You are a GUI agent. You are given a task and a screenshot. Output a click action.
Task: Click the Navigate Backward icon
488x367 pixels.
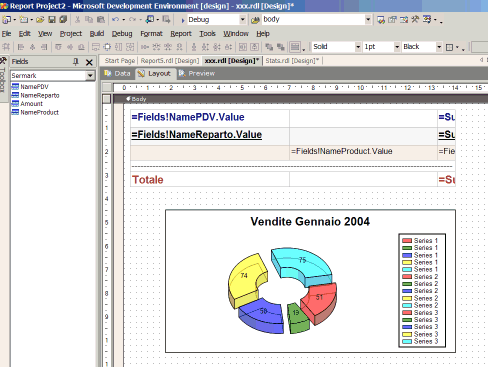(x=150, y=20)
